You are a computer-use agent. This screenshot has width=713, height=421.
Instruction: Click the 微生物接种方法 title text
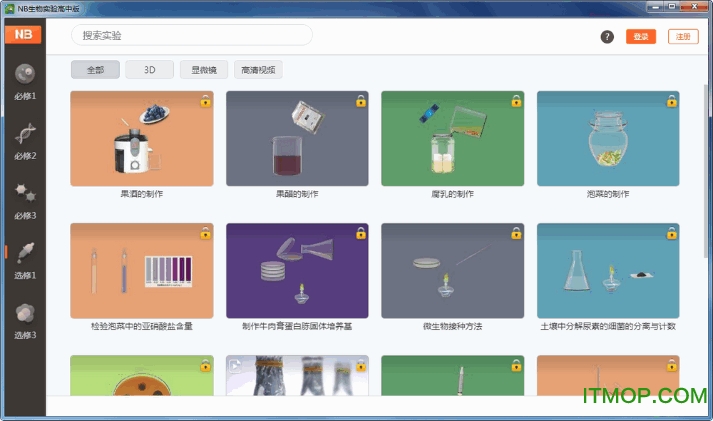452,326
